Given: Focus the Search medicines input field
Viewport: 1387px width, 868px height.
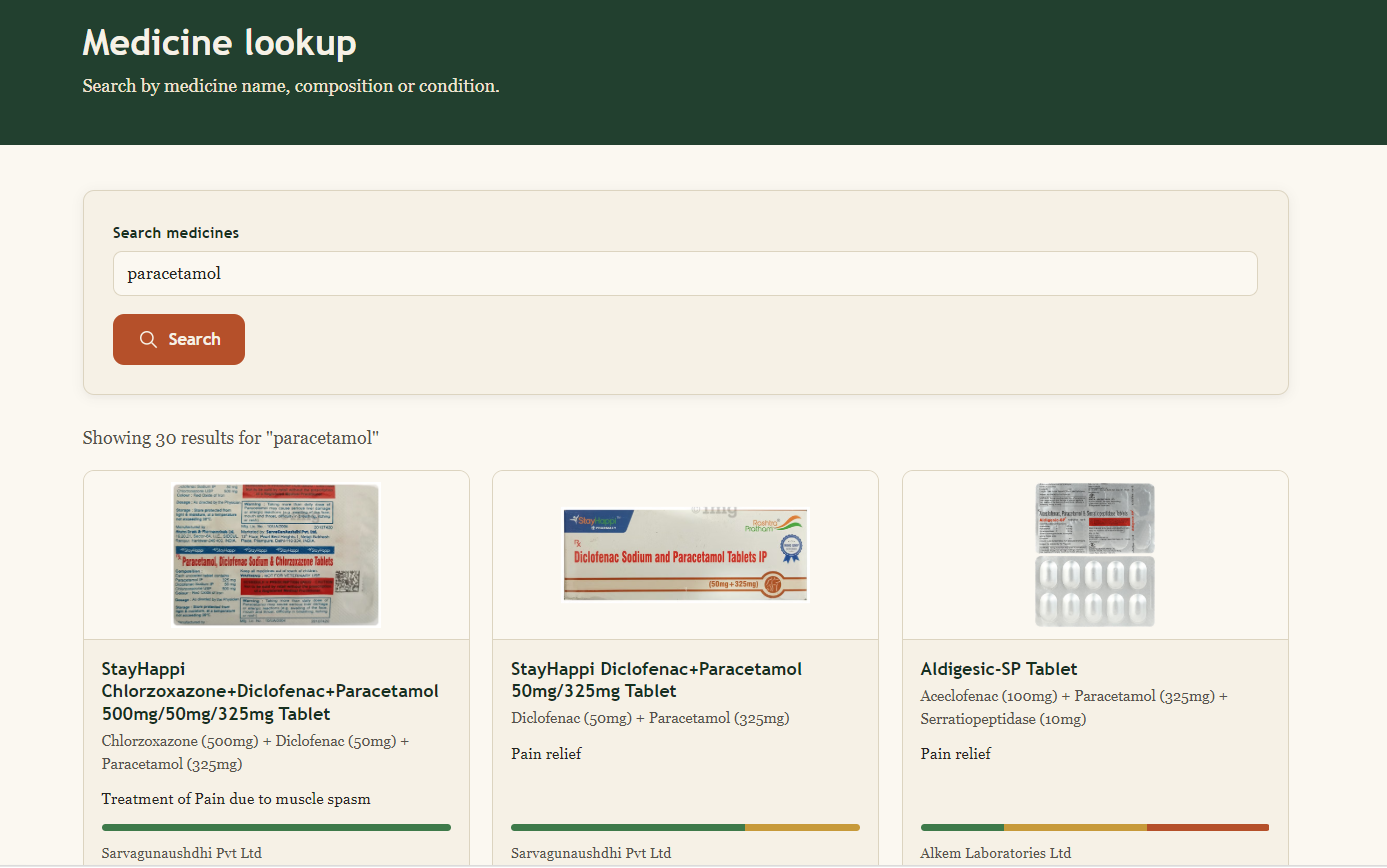Looking at the screenshot, I should pos(685,273).
